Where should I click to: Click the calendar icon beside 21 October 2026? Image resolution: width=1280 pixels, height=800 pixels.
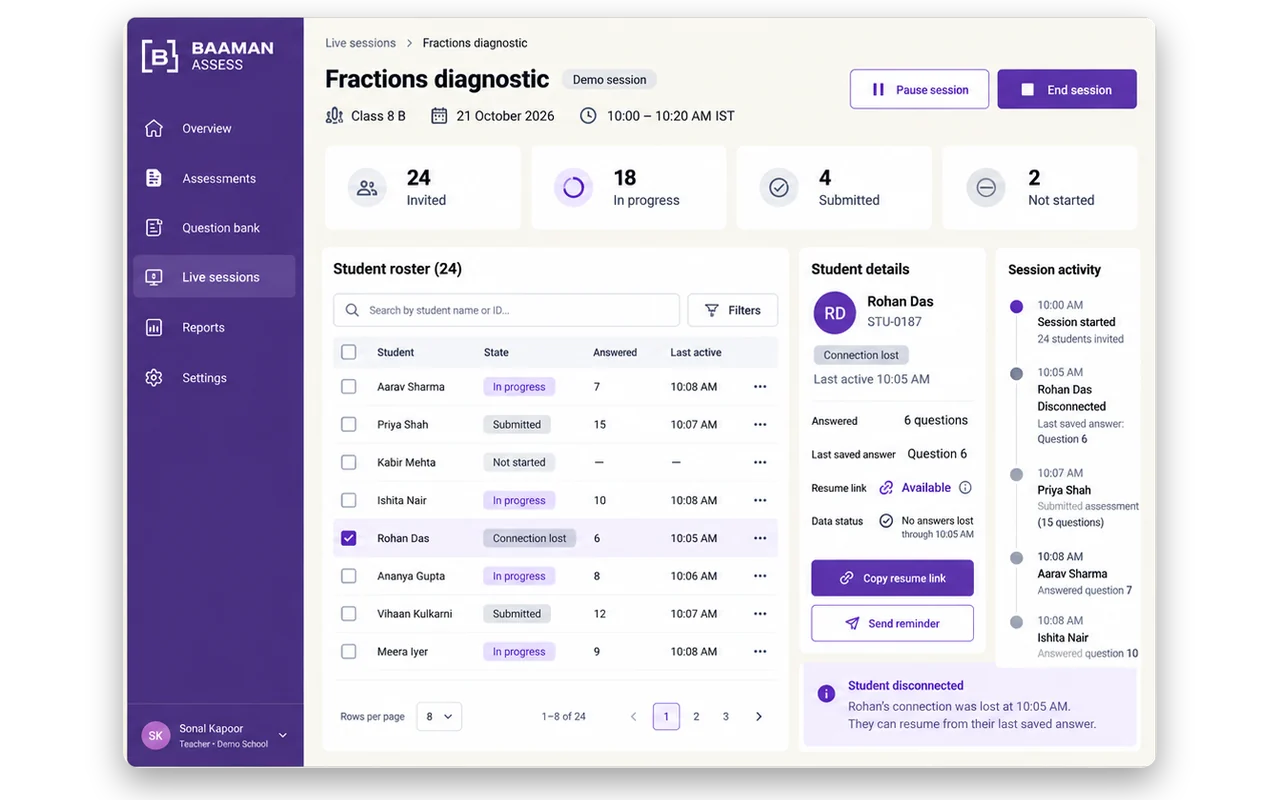click(x=439, y=116)
